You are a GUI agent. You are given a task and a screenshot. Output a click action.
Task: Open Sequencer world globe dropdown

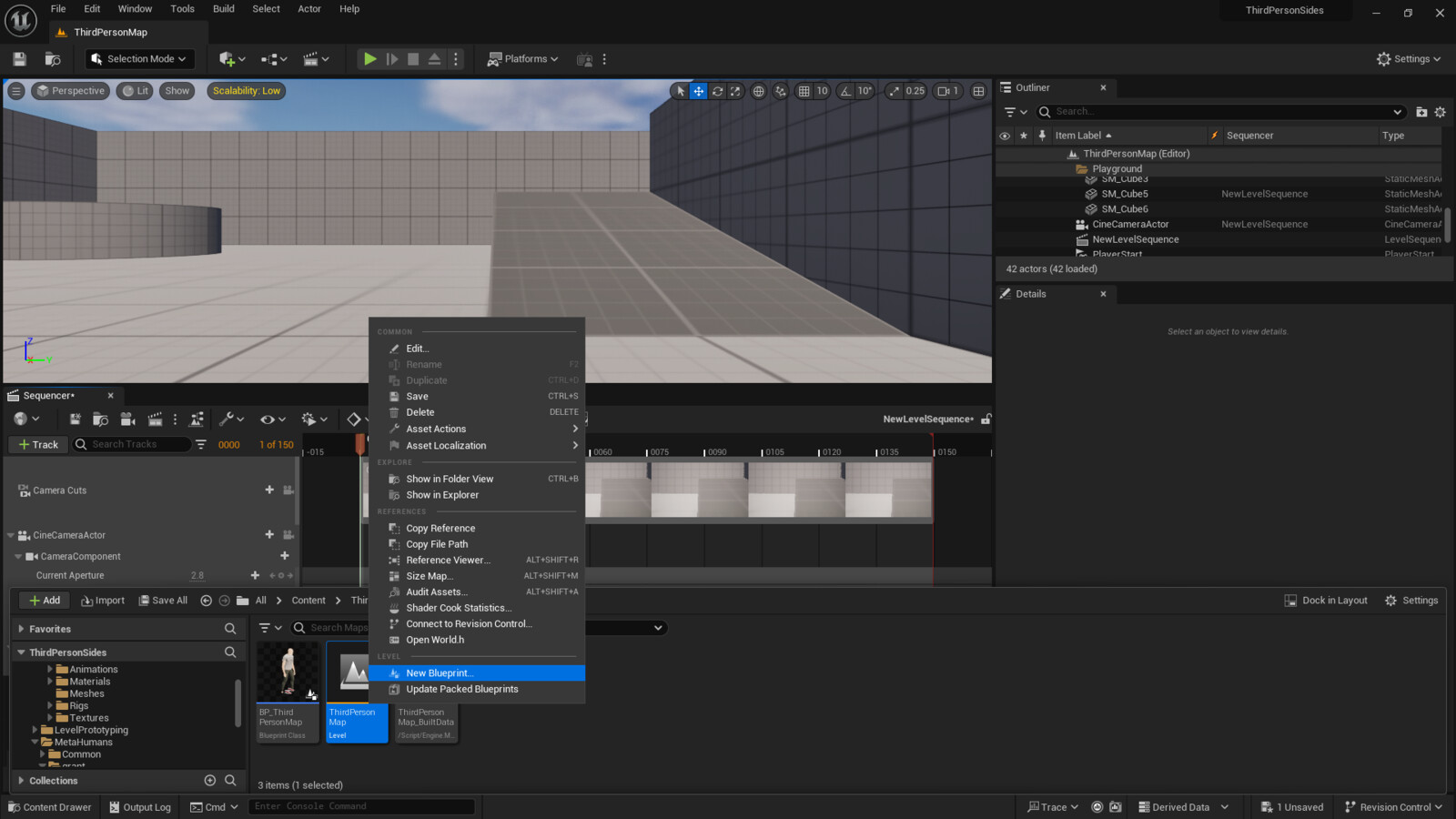tap(26, 420)
